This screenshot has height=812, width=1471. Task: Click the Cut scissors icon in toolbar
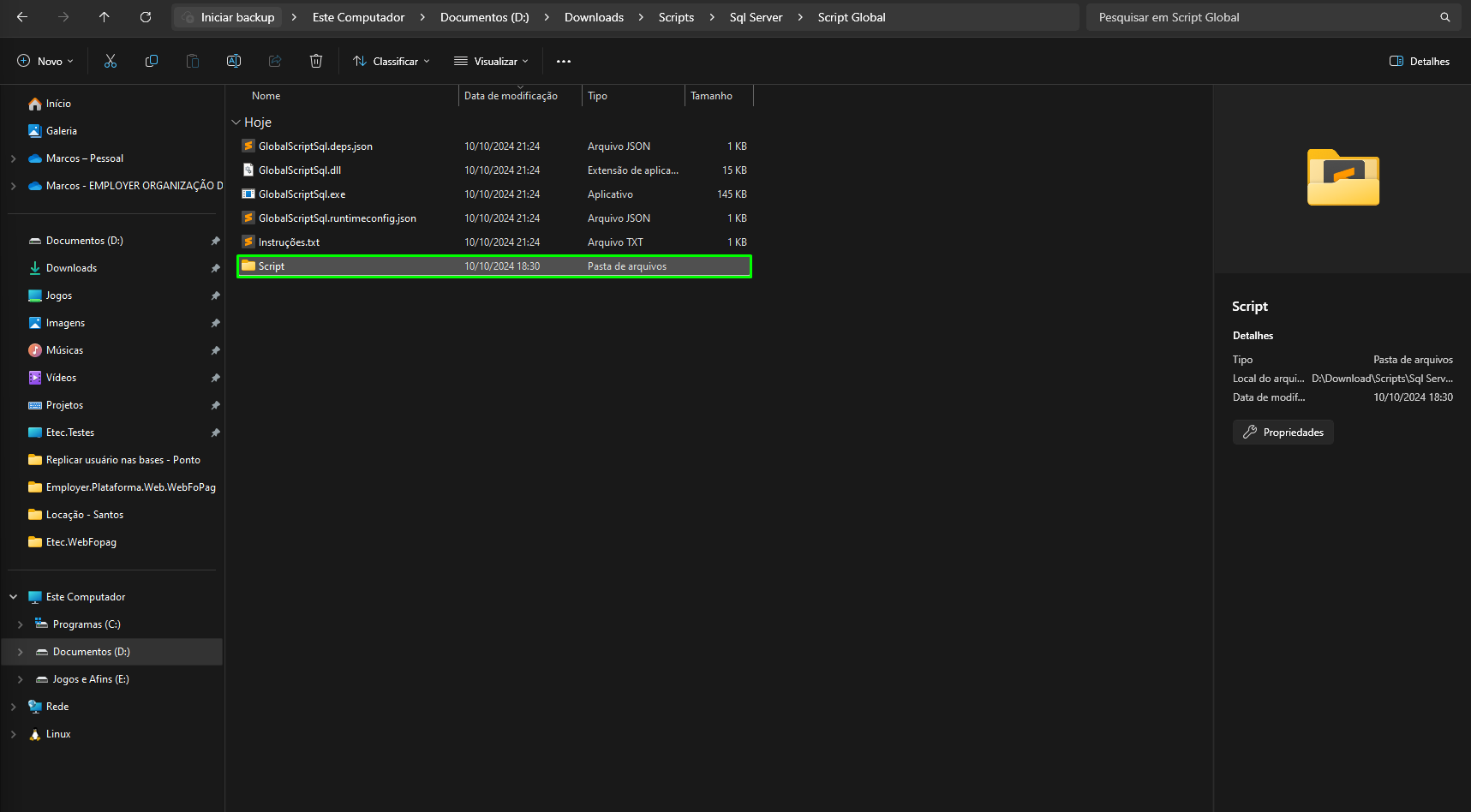click(111, 61)
